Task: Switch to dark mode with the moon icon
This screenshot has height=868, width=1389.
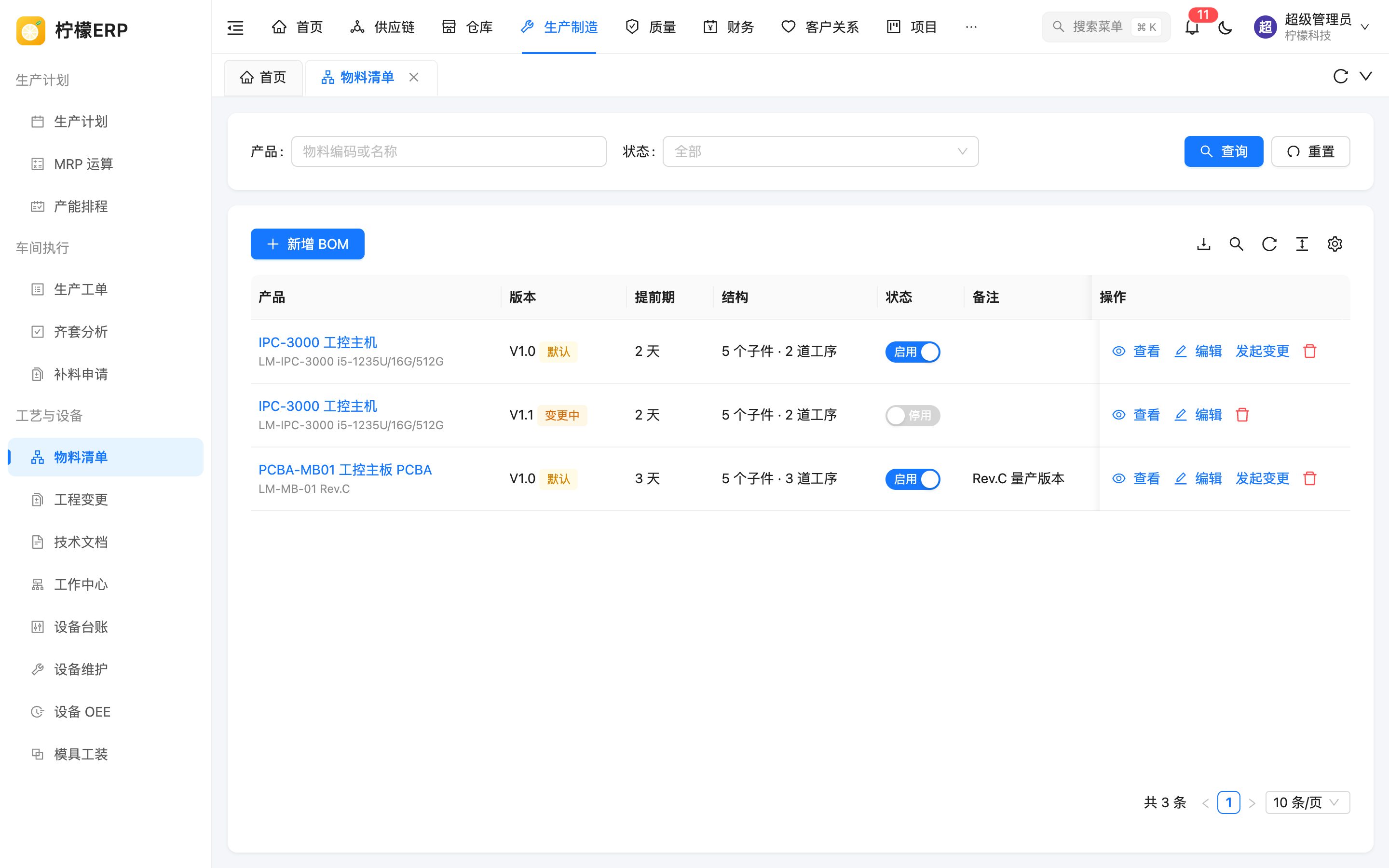Action: [1225, 27]
